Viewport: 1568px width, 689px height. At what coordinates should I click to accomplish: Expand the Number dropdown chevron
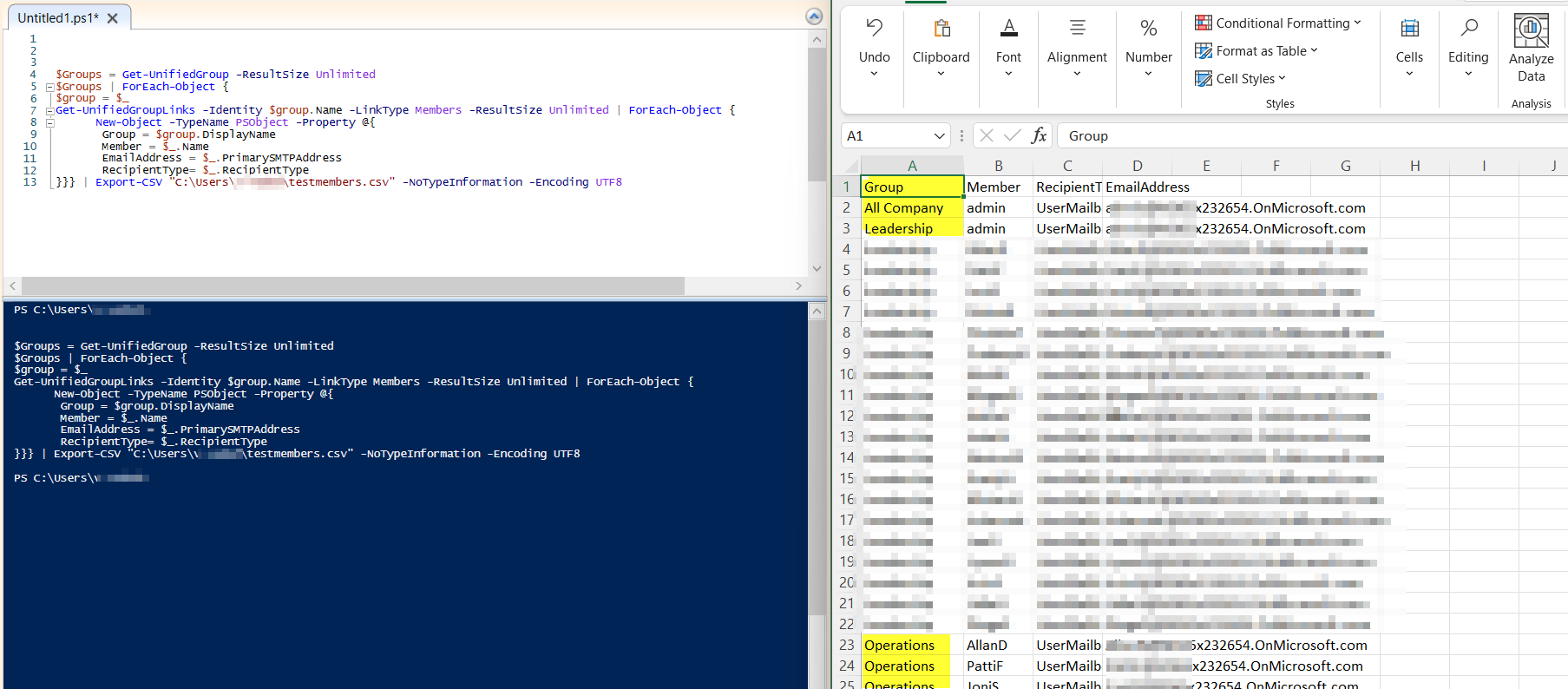point(1149,74)
